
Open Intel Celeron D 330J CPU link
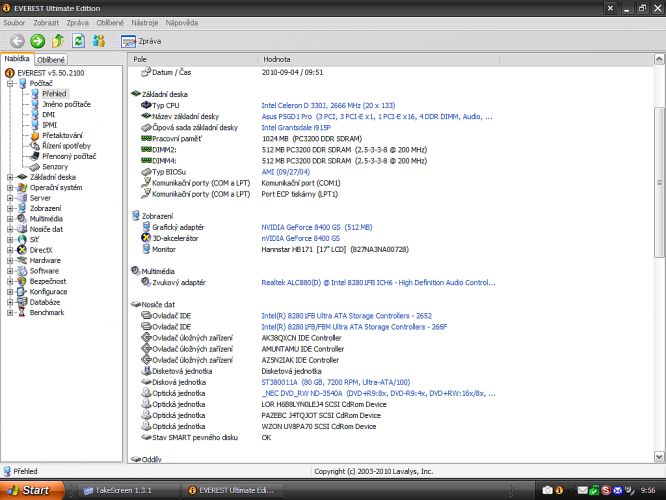tap(328, 105)
